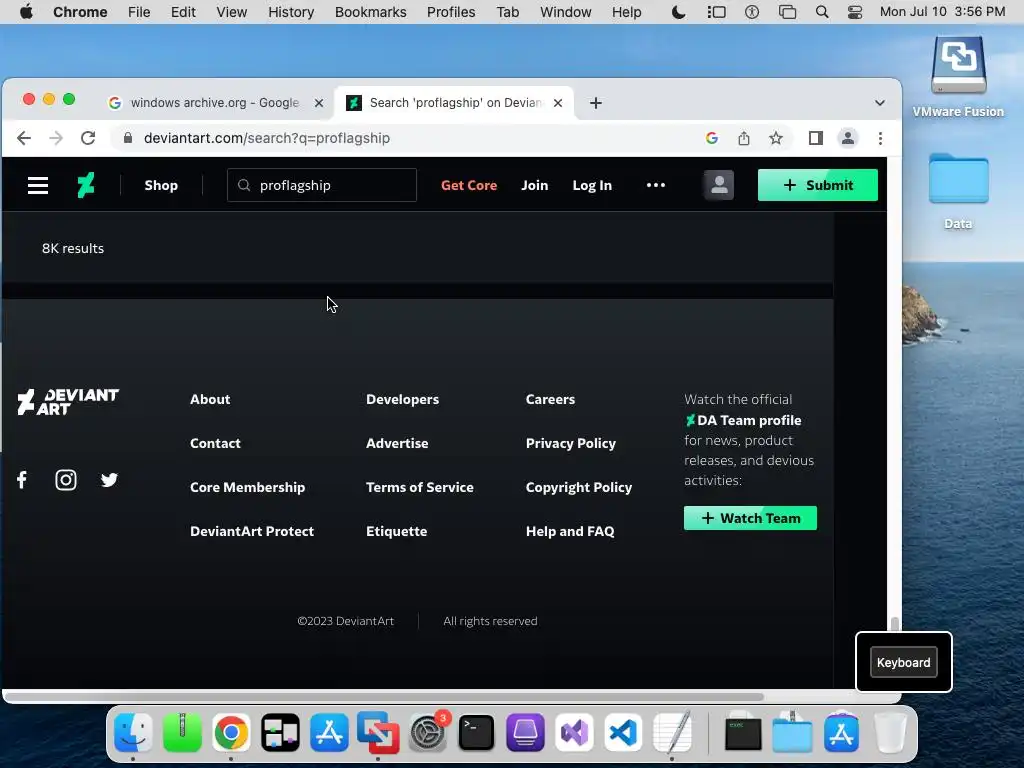View site info via the lock icon
The height and width of the screenshot is (768, 1024).
tap(128, 138)
